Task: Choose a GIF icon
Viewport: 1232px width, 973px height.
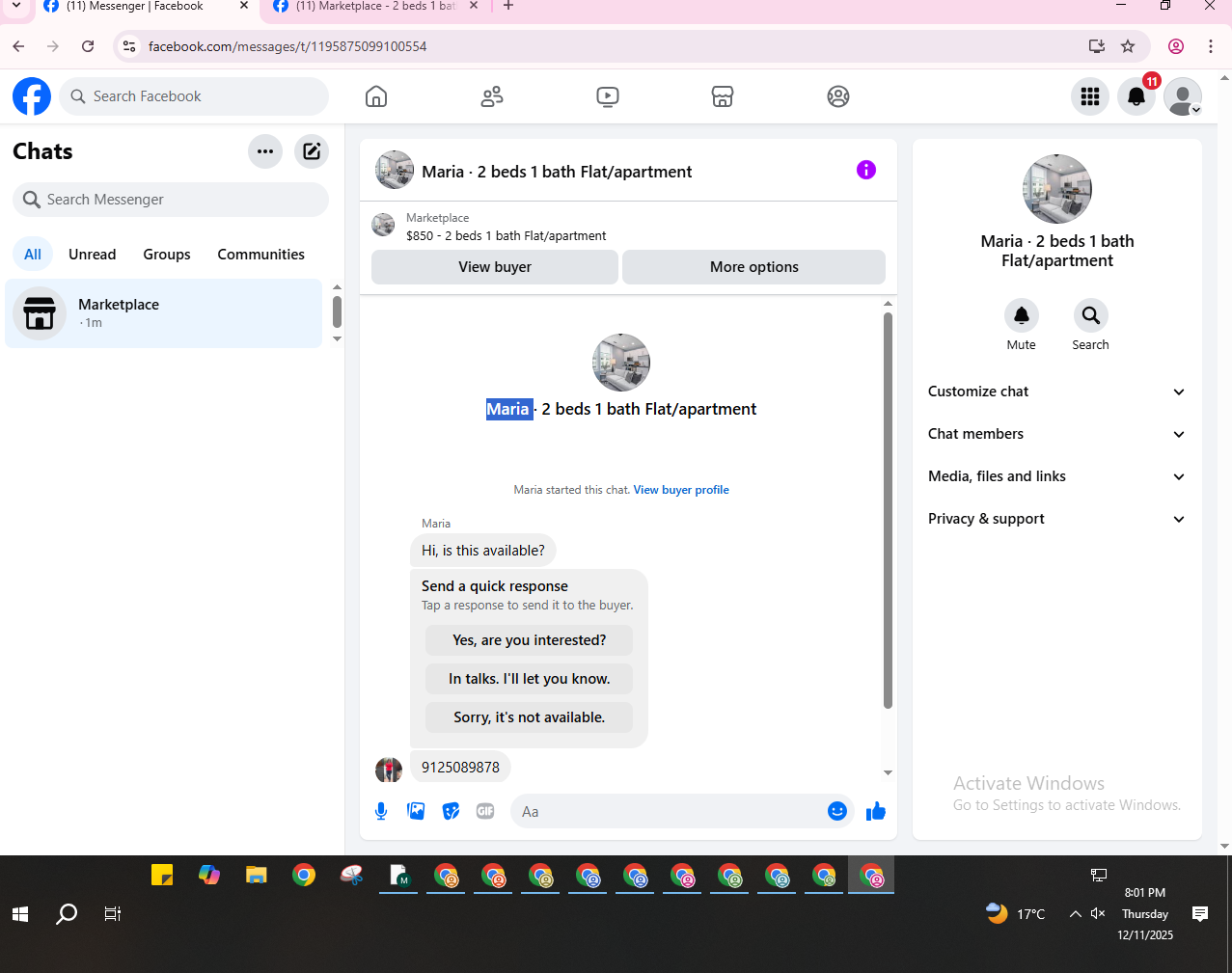Action: 485,811
